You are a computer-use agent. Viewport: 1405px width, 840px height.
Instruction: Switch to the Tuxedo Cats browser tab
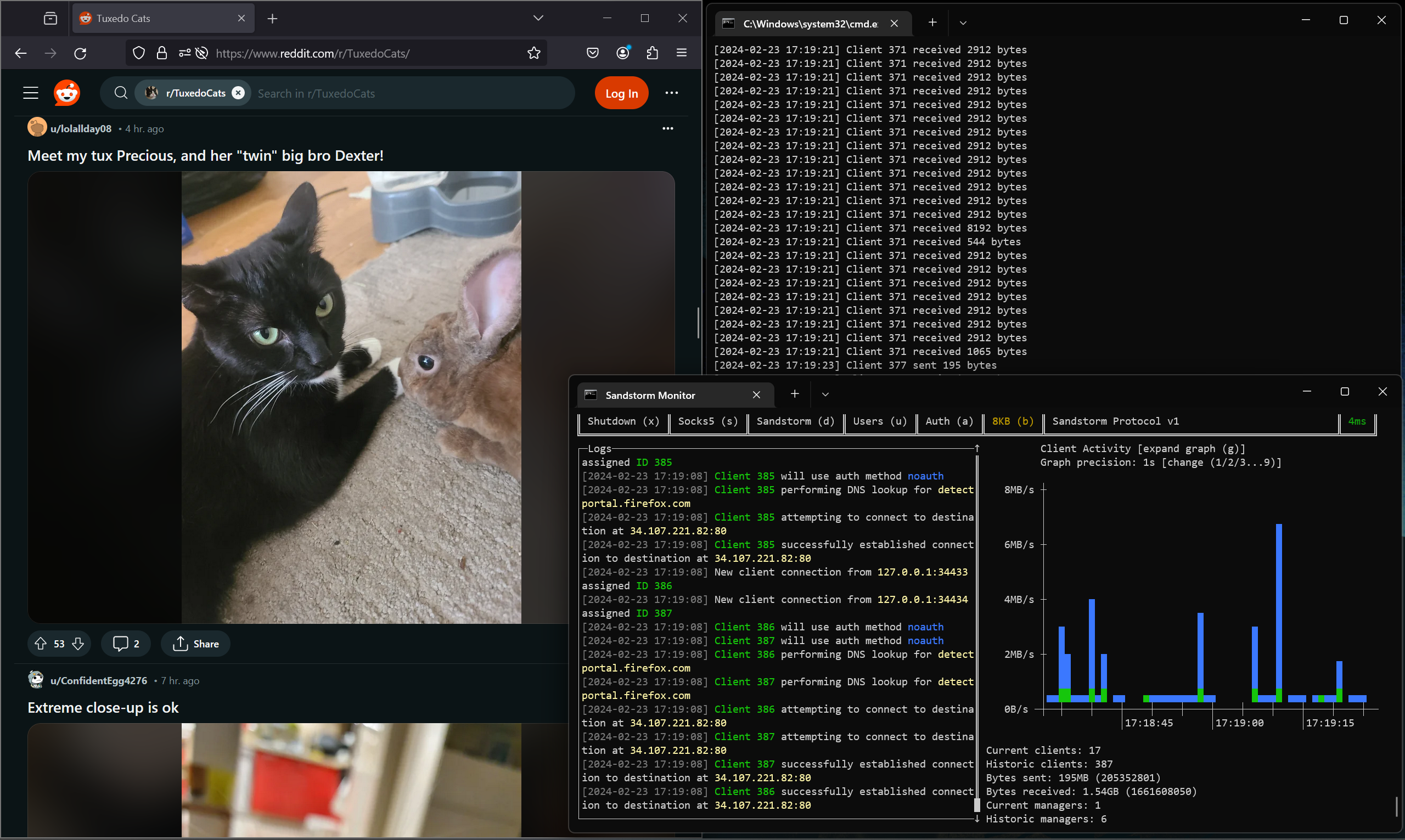click(x=153, y=18)
